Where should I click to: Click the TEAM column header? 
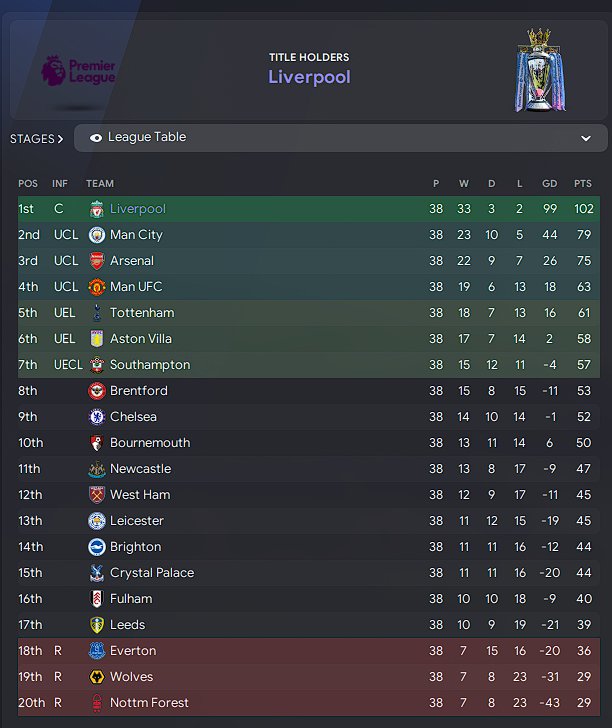[100, 184]
